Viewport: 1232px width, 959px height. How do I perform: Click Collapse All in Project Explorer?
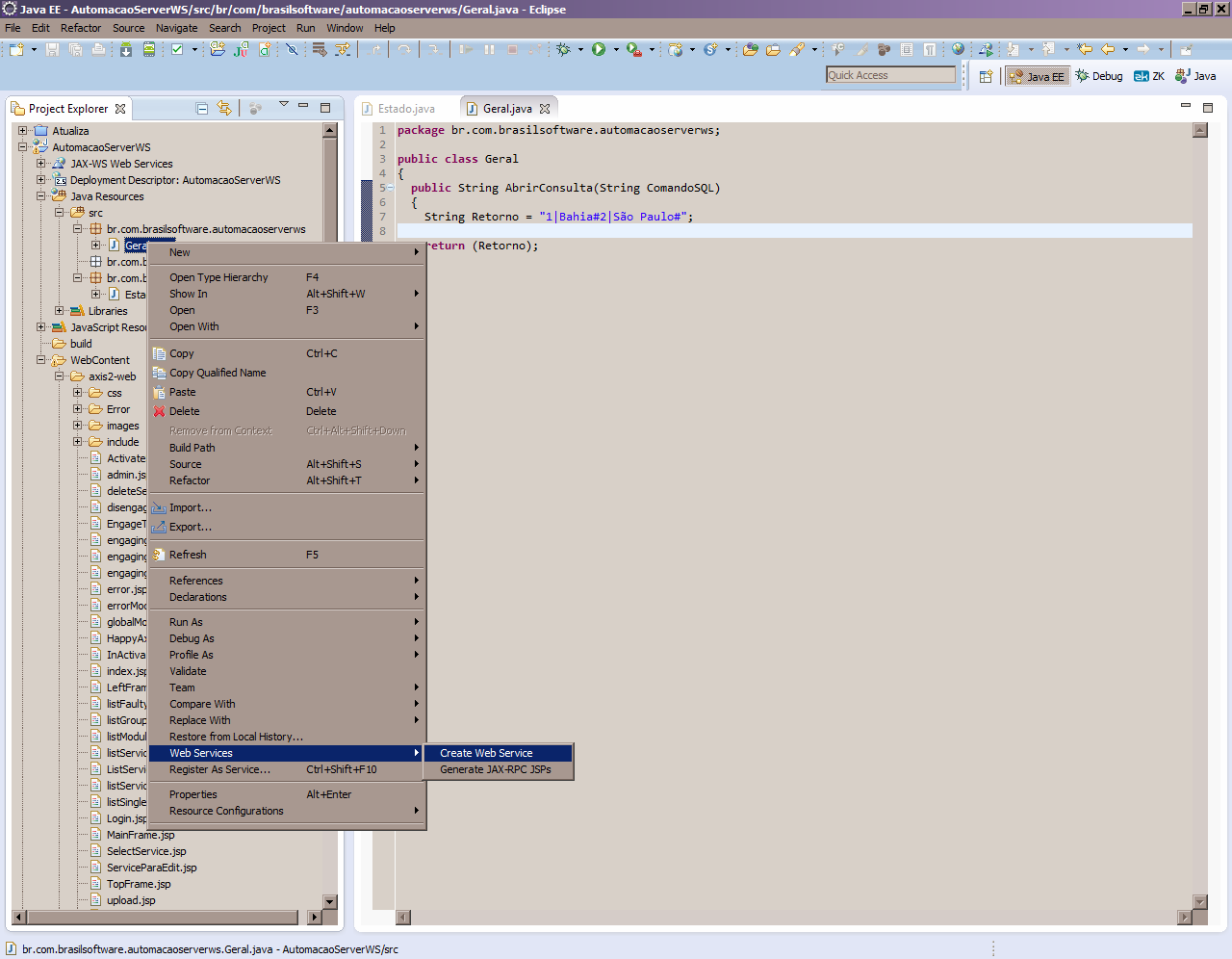(202, 109)
